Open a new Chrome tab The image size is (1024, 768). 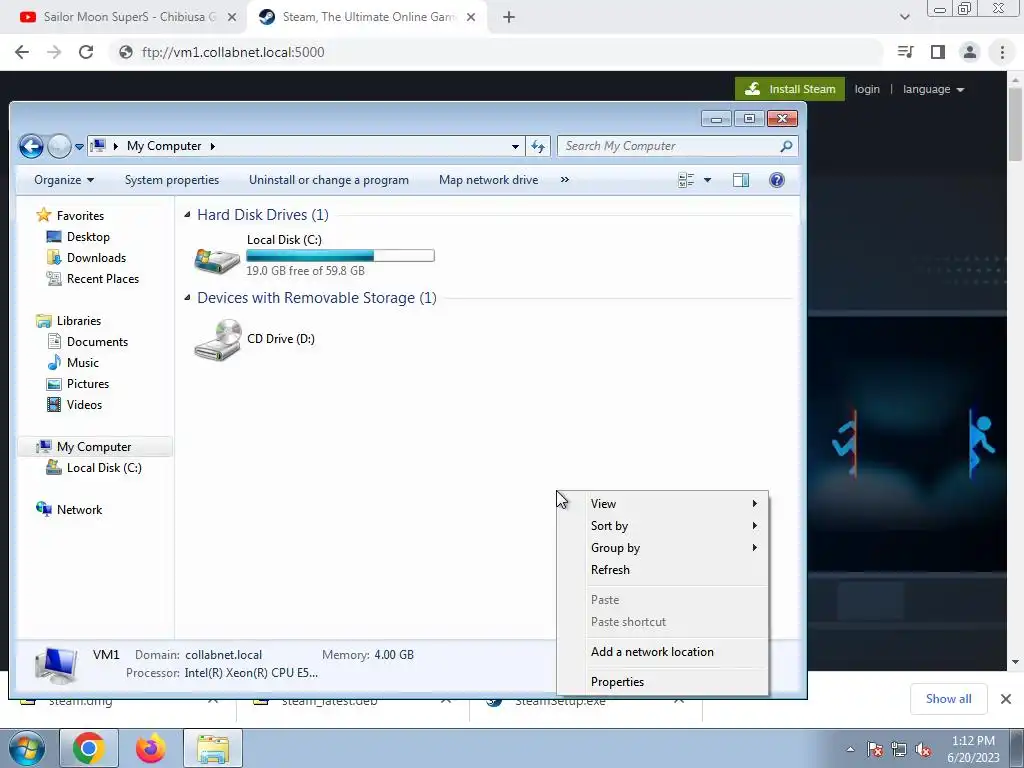tap(509, 18)
